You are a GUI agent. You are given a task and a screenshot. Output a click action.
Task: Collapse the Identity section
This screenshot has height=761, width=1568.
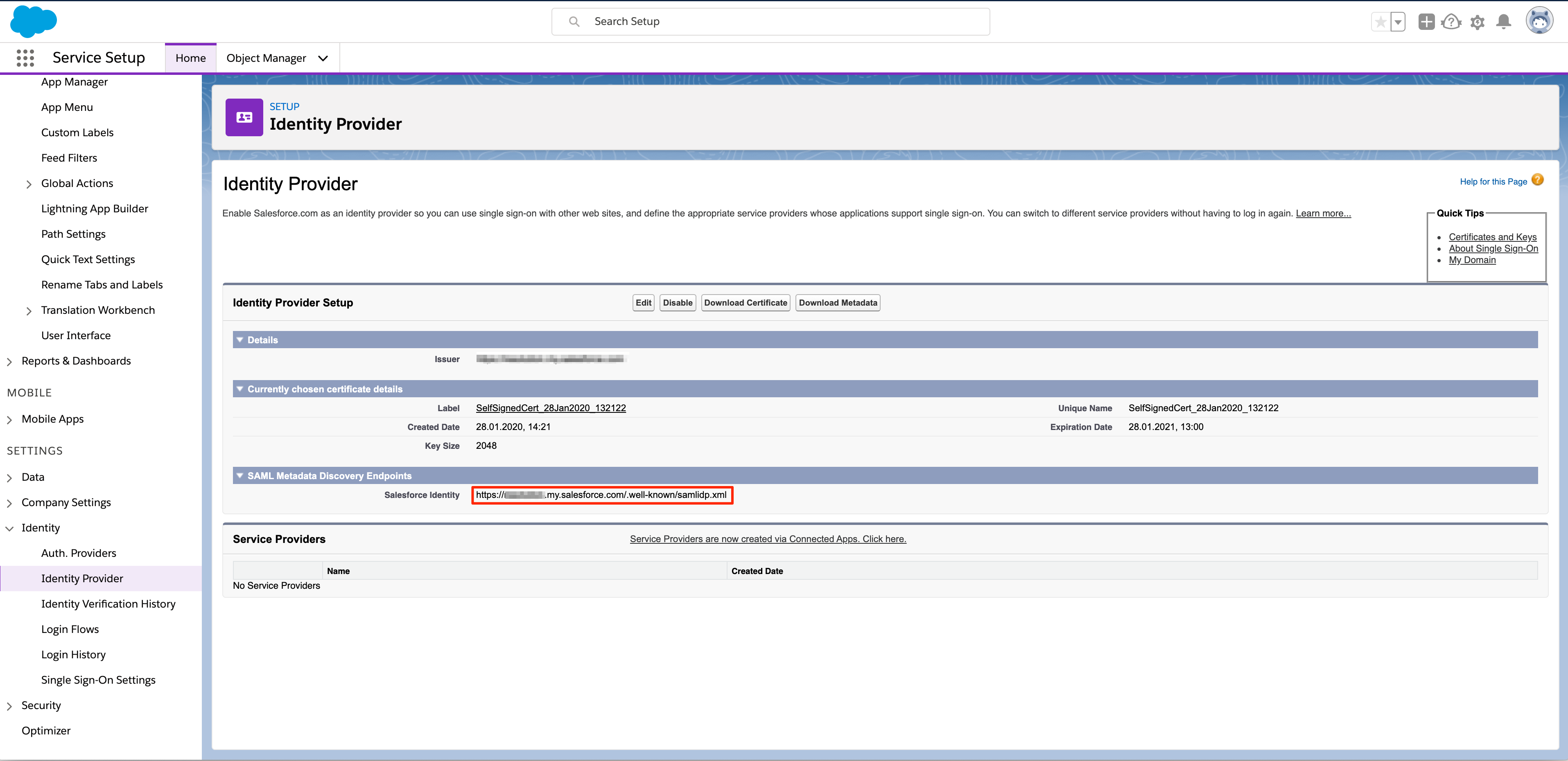click(x=9, y=529)
